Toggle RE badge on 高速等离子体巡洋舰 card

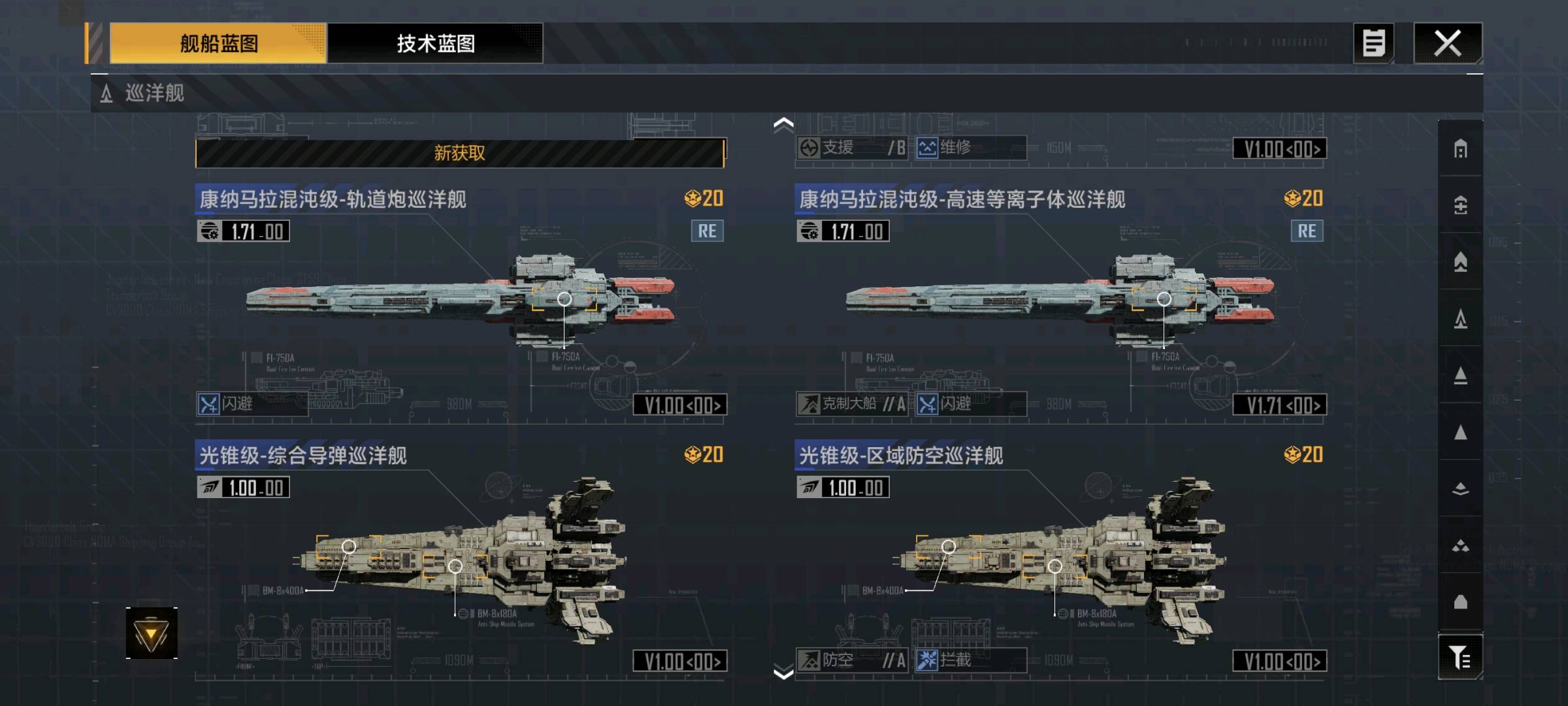click(x=1307, y=231)
